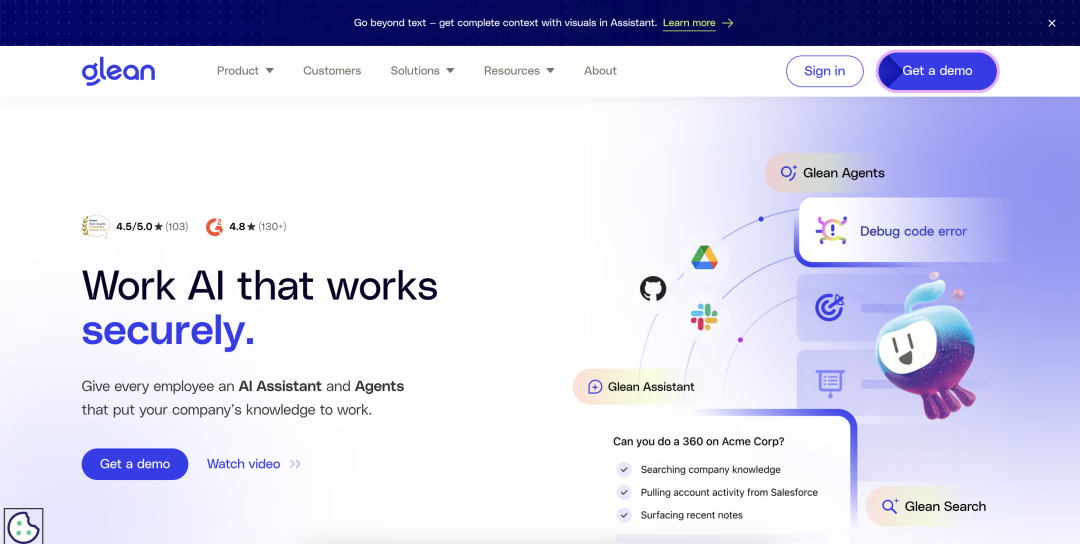The height and width of the screenshot is (544, 1080).
Task: Click the Gartner Peer Insights badge
Action: coord(95,227)
